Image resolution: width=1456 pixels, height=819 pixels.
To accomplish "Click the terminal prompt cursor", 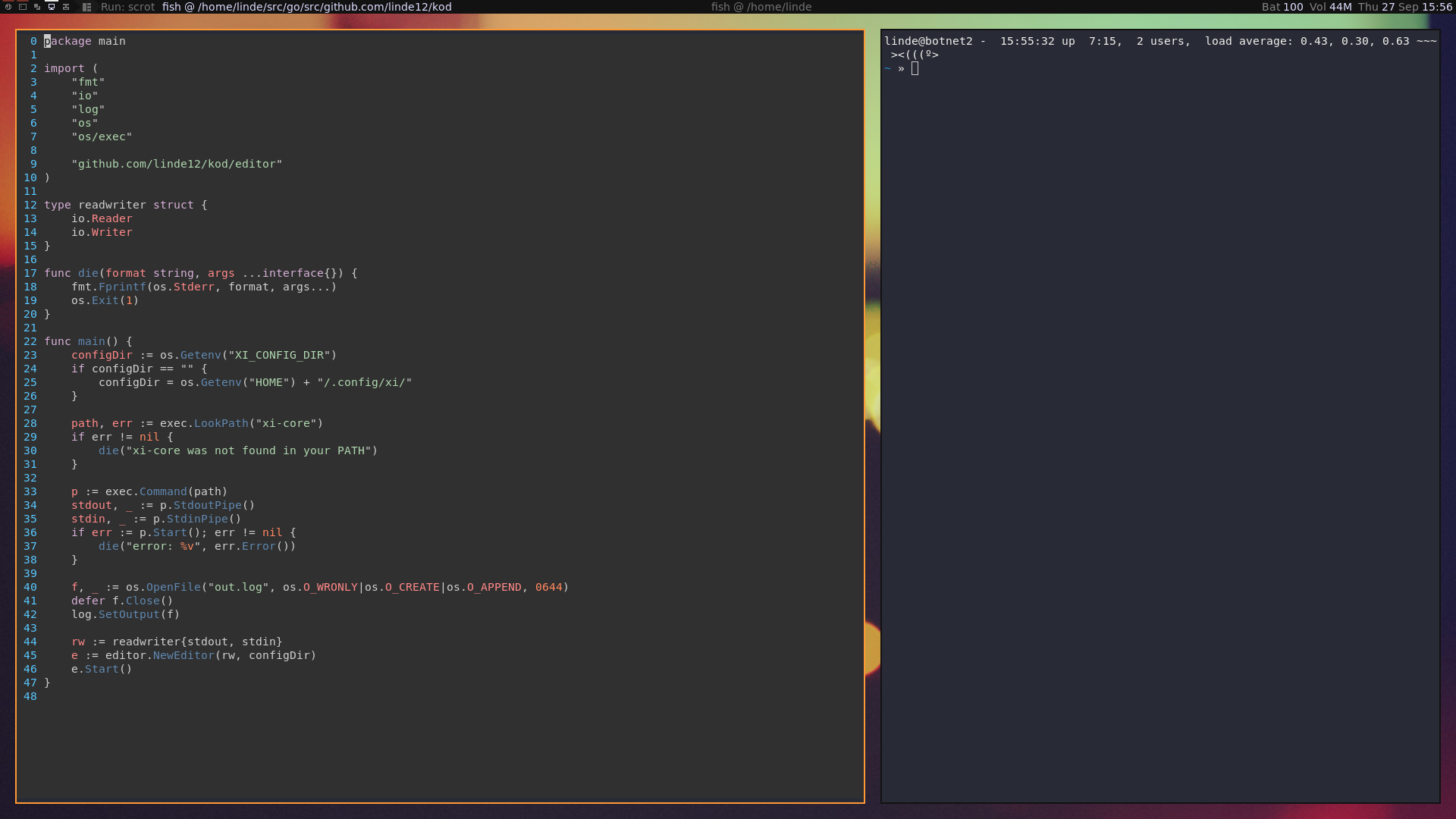I will (915, 69).
